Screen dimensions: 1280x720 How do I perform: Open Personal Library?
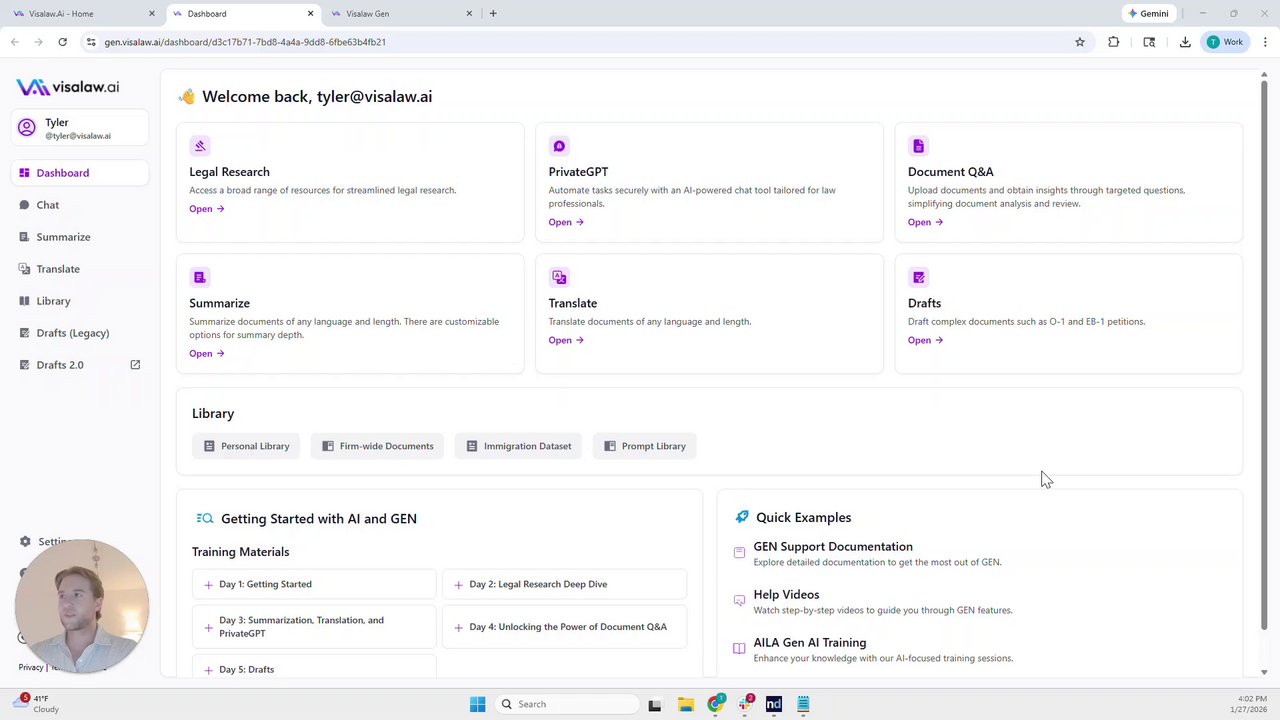click(x=246, y=446)
